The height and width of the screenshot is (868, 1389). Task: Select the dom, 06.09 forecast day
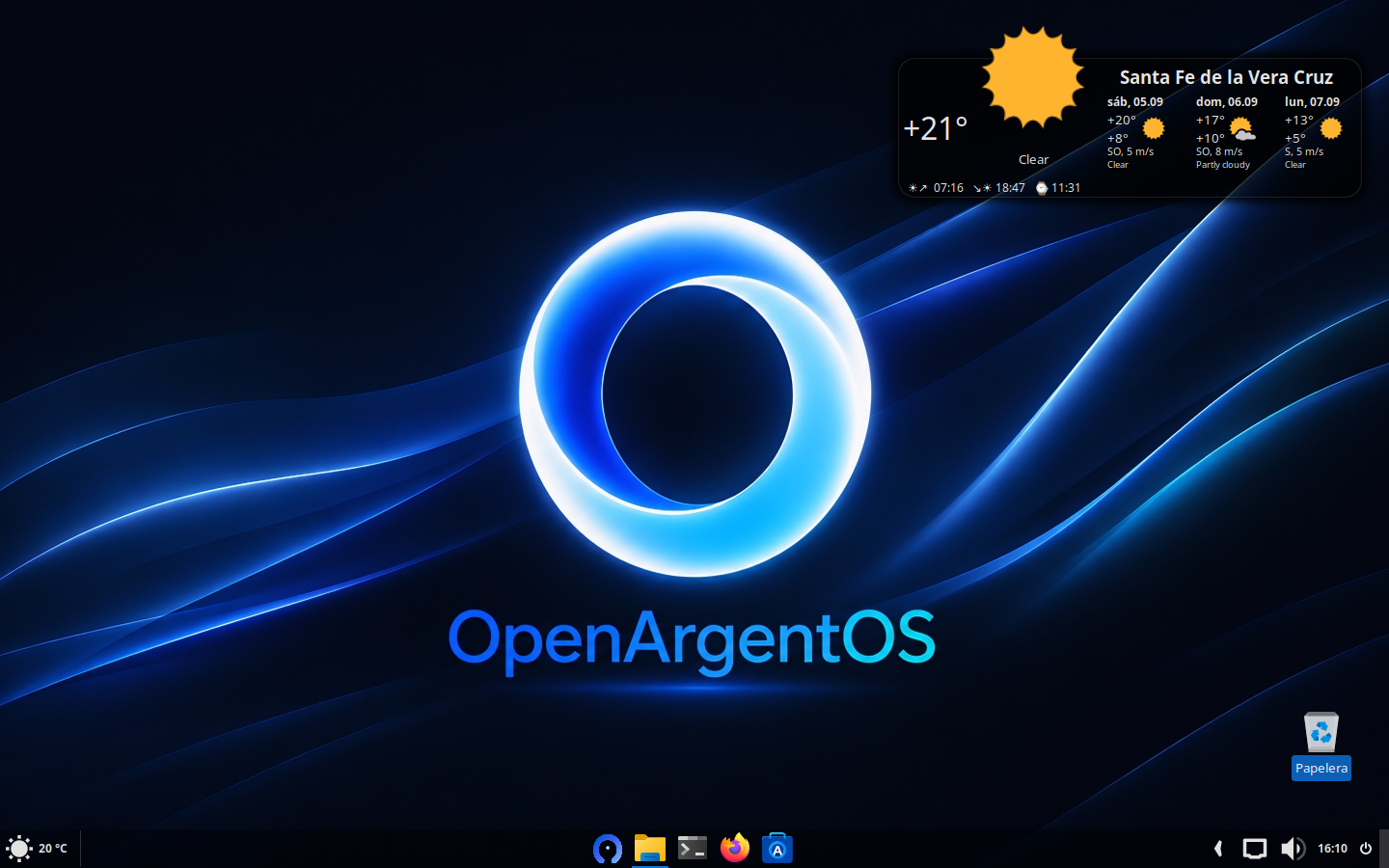tap(1226, 102)
